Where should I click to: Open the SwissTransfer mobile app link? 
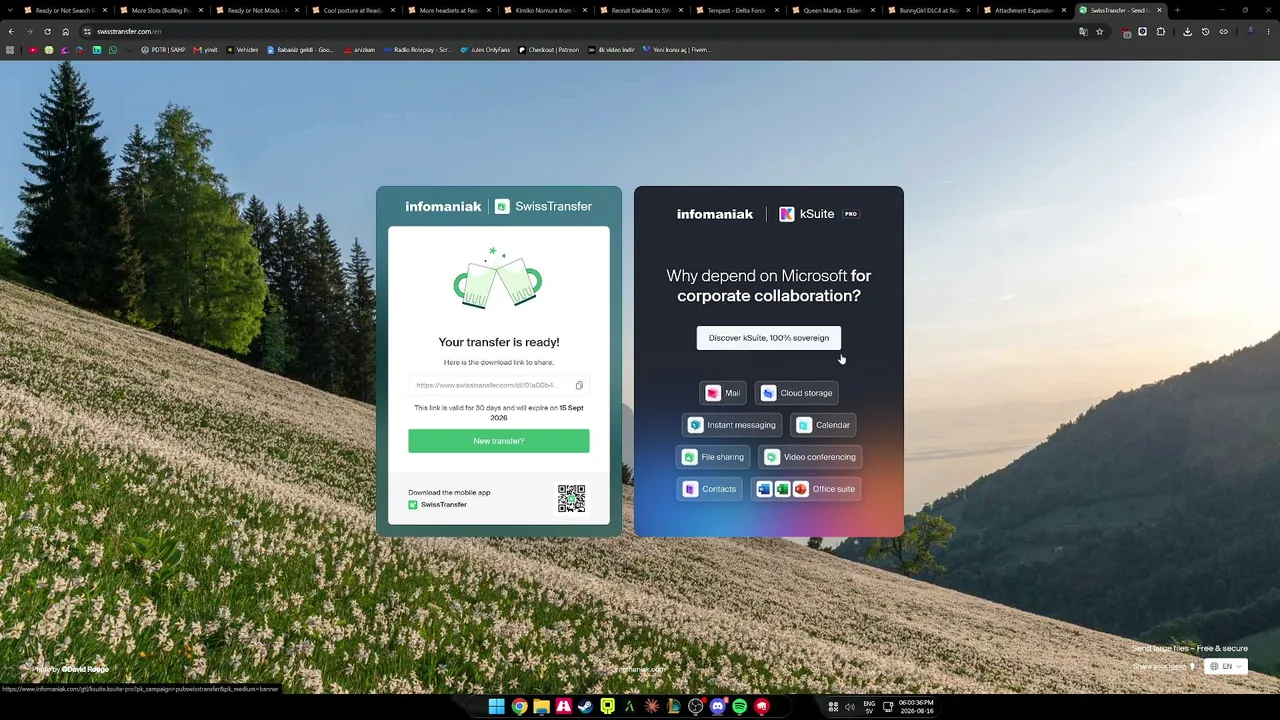438,505
